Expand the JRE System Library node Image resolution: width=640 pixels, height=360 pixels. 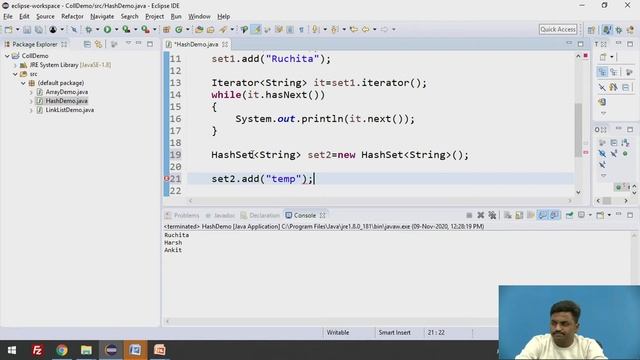[16, 65]
